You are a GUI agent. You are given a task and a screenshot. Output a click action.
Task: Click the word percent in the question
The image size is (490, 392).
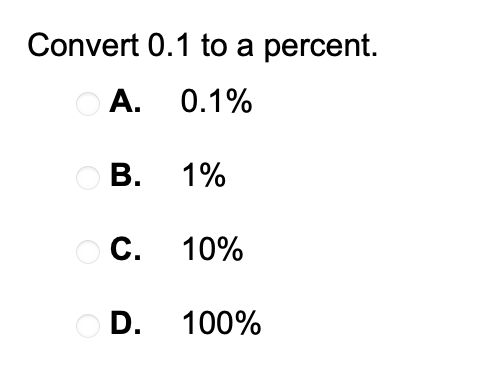click(321, 47)
